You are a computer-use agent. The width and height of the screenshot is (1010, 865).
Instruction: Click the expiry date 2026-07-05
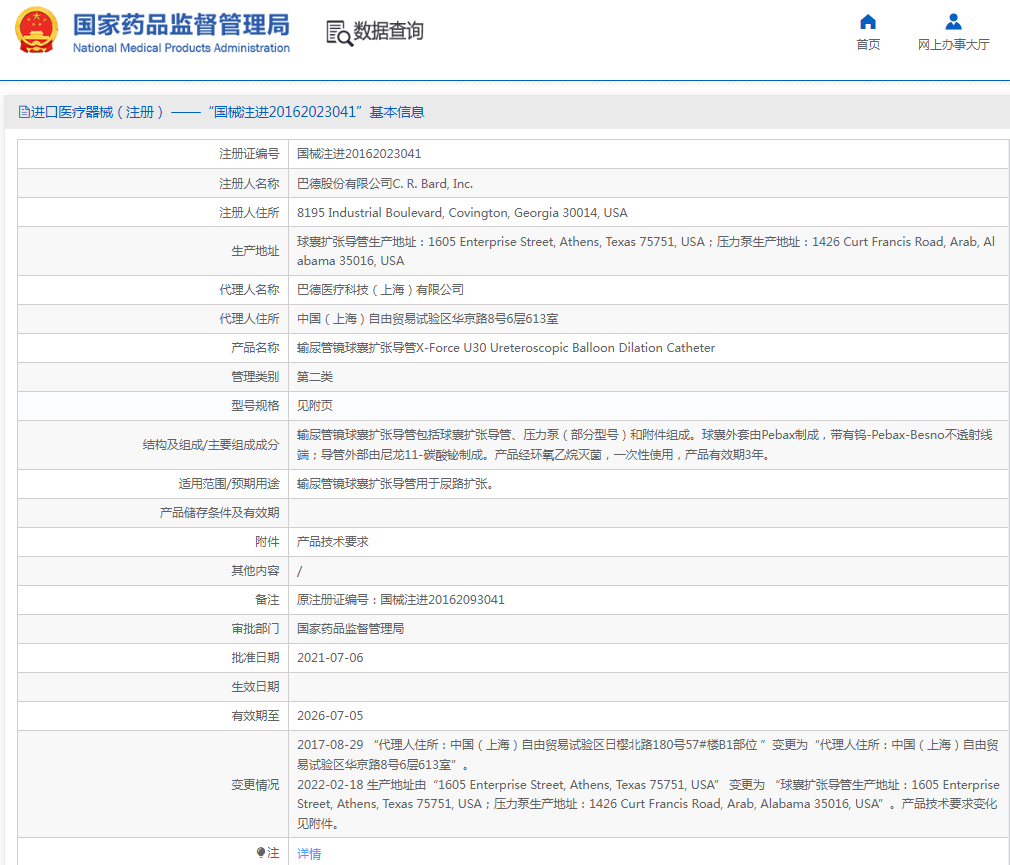[x=330, y=716]
